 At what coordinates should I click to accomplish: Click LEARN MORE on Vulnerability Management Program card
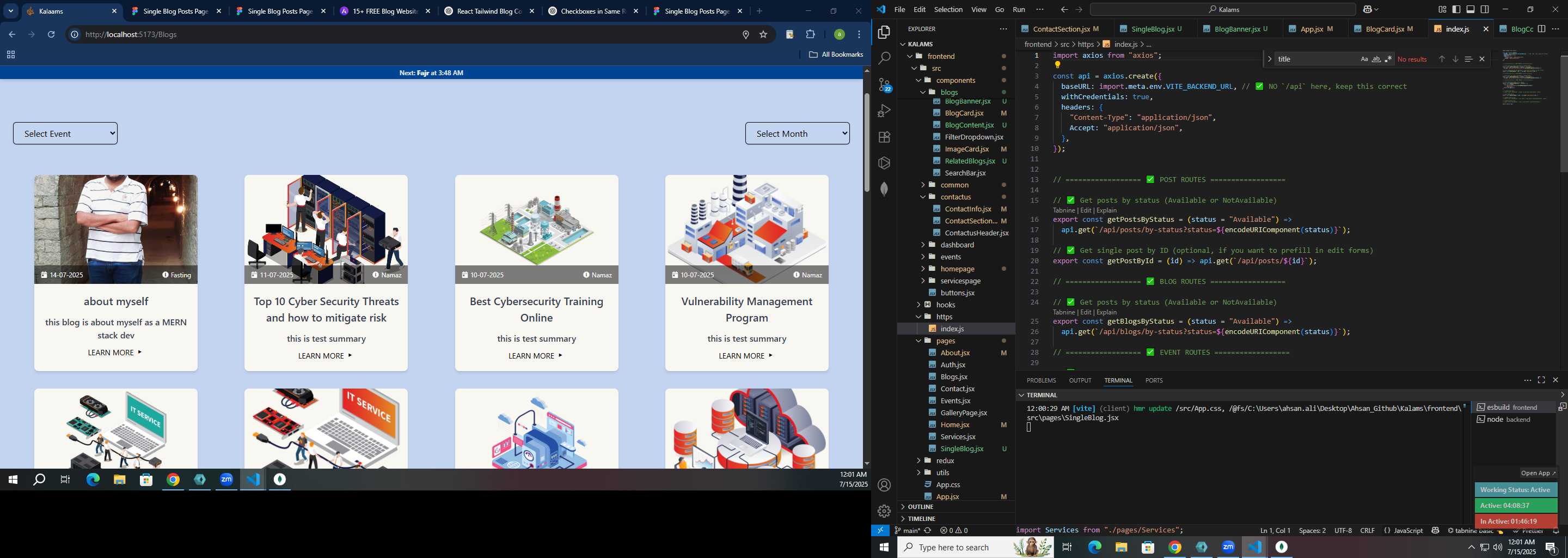click(746, 356)
